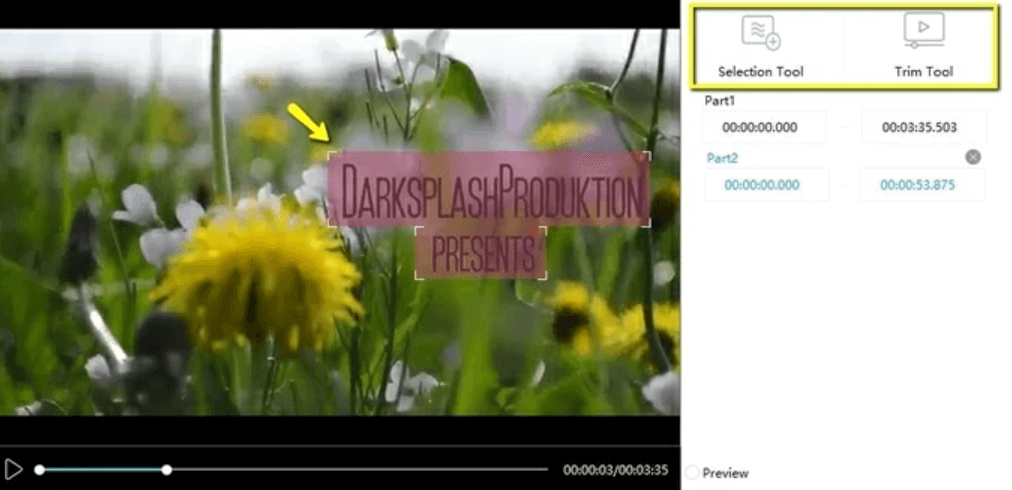This screenshot has height=490, width=1012.
Task: Select the DarksplashProduktion watermark selection box
Action: [x=488, y=189]
